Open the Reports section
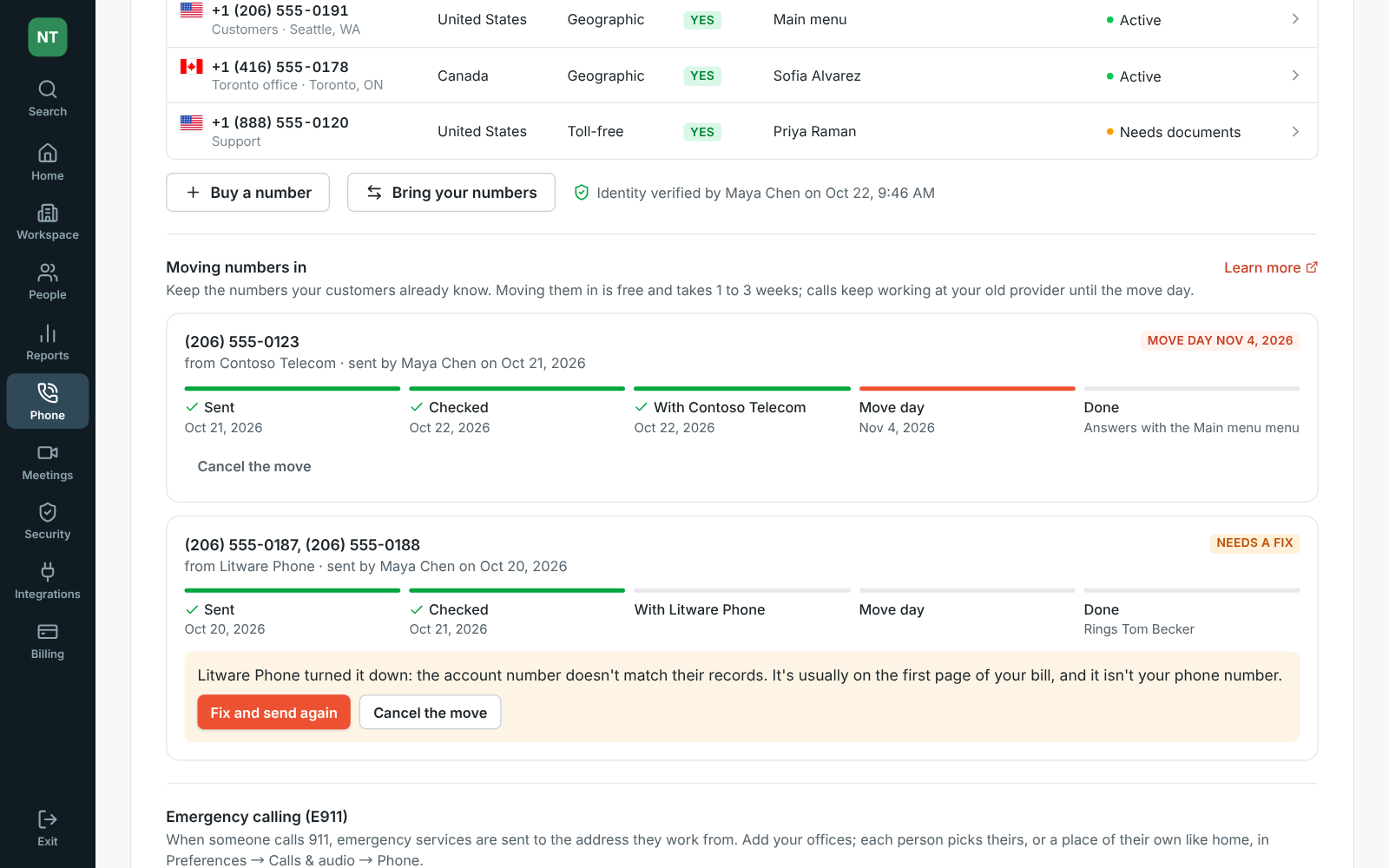The width and height of the screenshot is (1389, 868). [48, 343]
